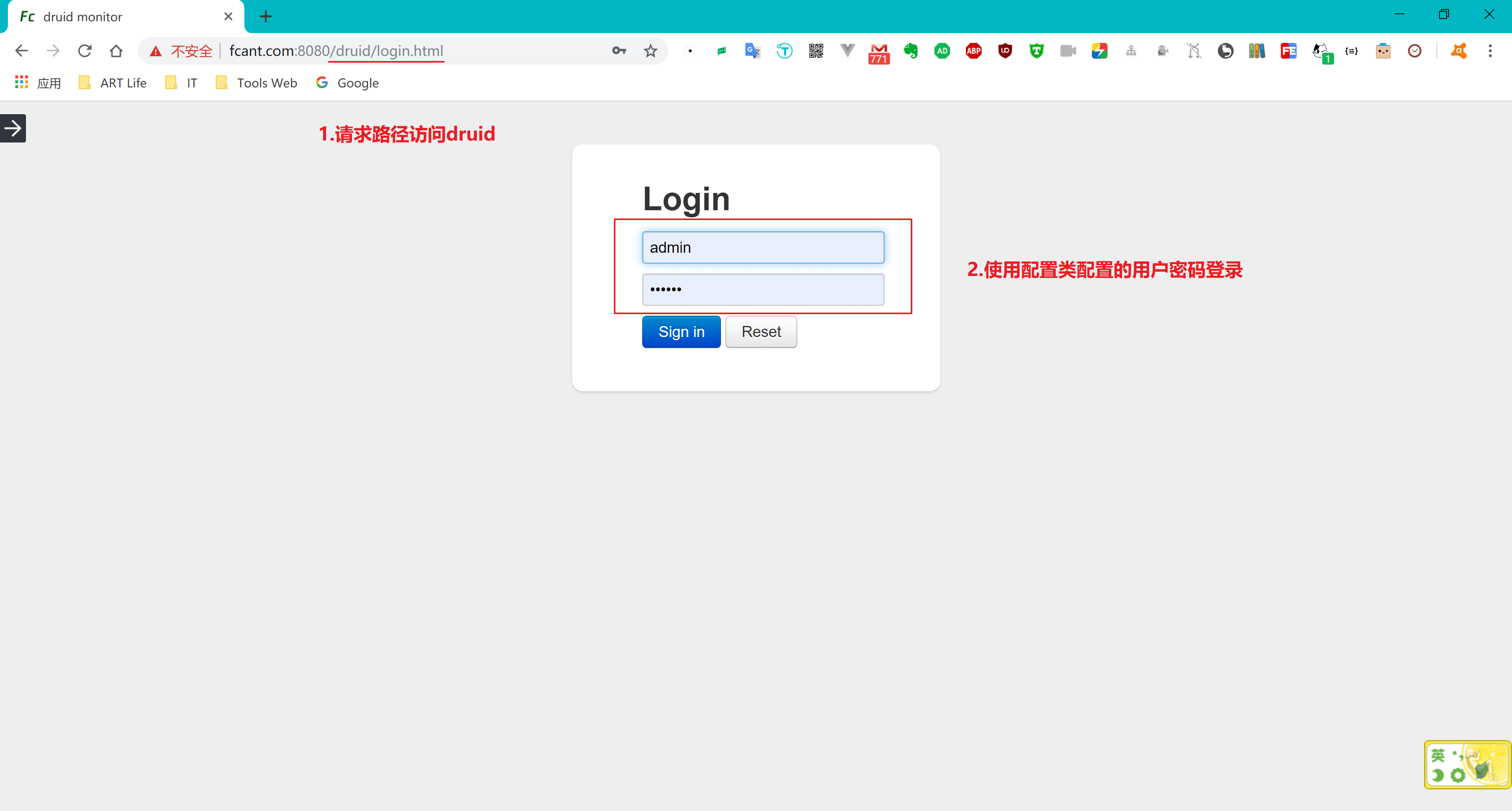Click the saved password key icon
This screenshot has width=1512, height=811.
coord(619,51)
